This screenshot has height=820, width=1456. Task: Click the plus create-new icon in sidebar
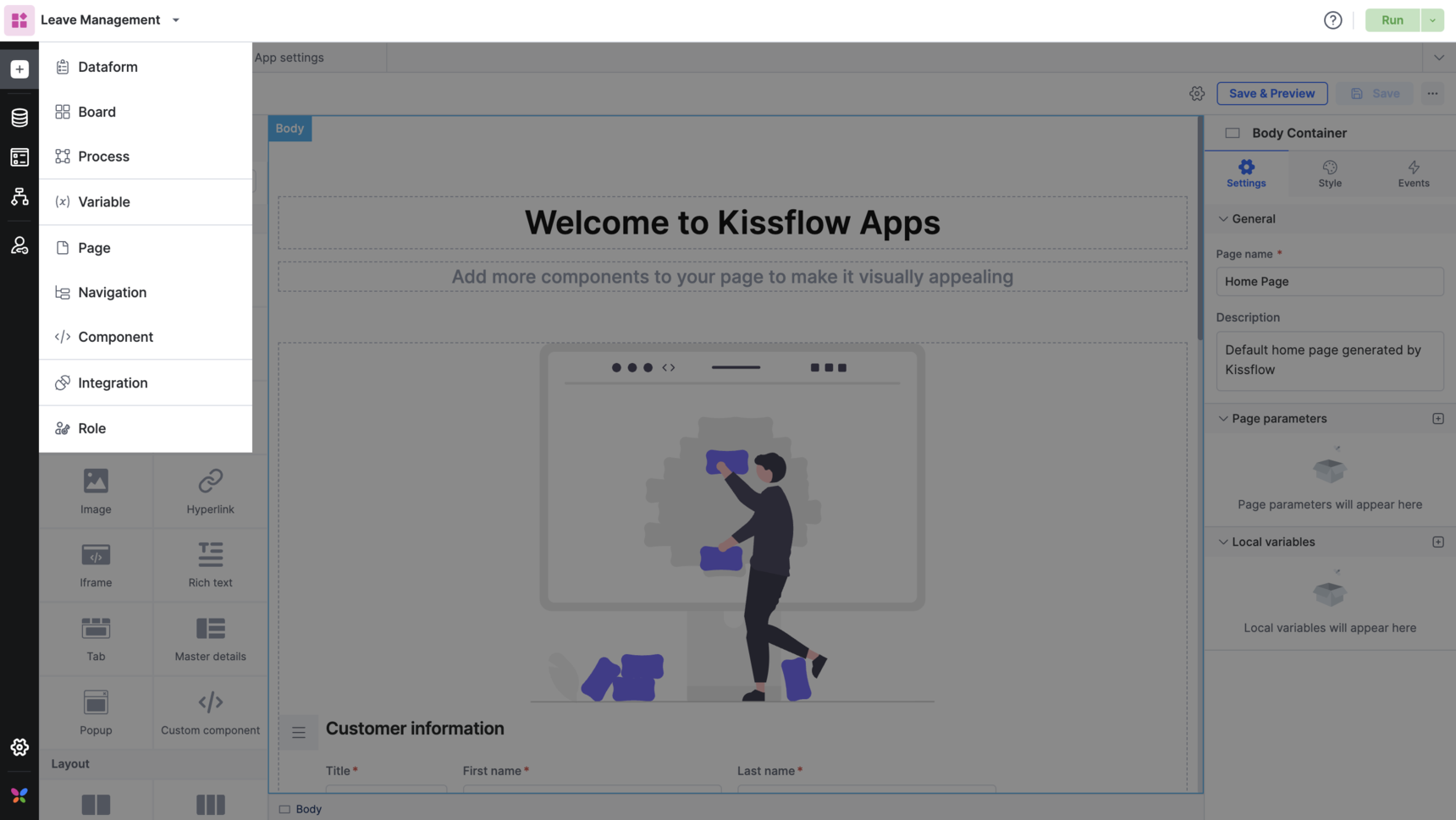point(19,69)
